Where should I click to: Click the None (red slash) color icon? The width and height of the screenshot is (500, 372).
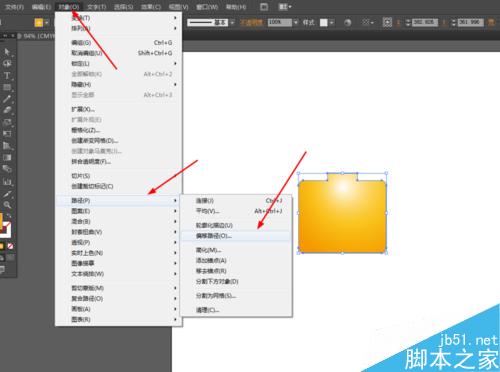pos(10,246)
